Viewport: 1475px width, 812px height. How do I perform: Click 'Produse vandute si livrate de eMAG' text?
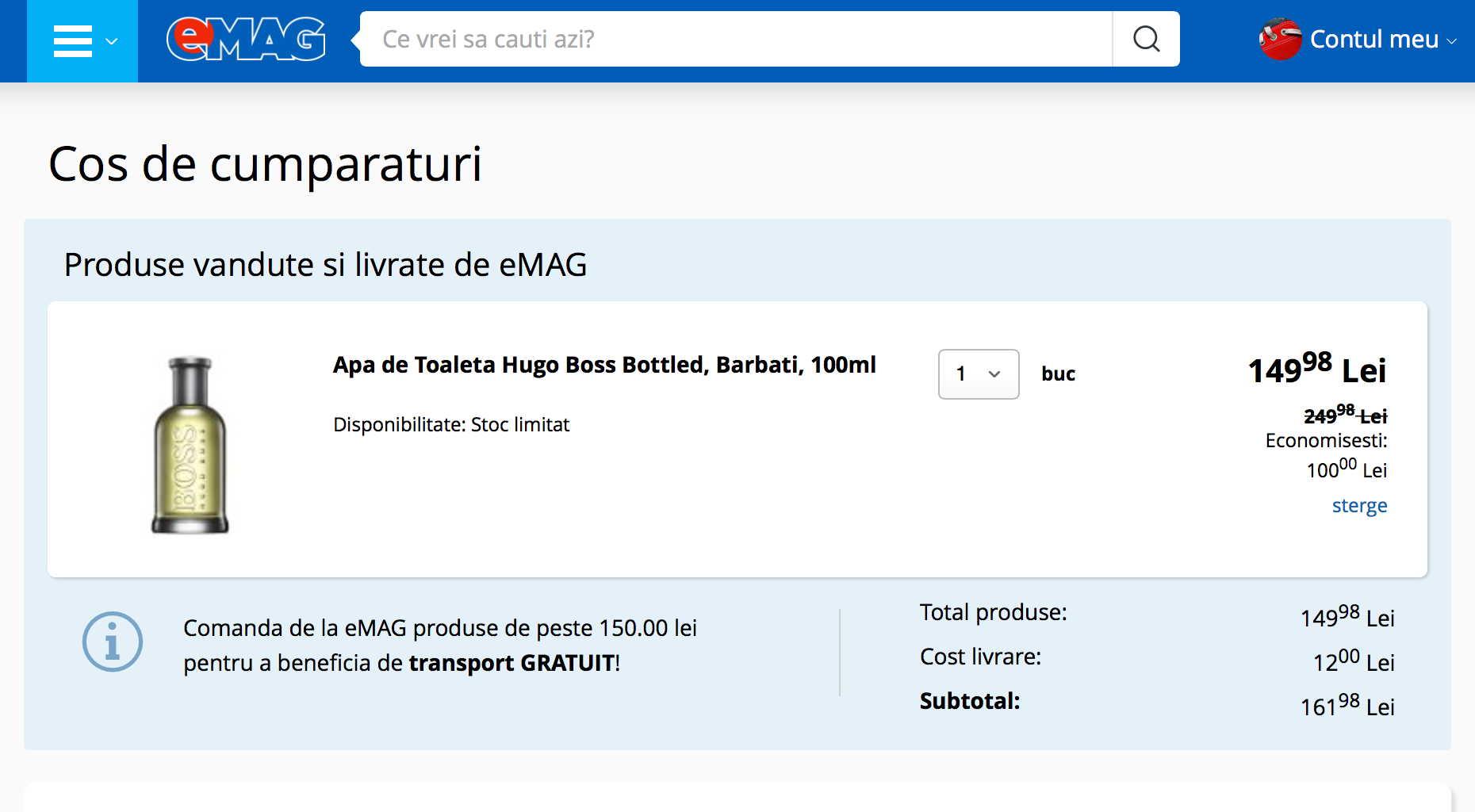325,265
